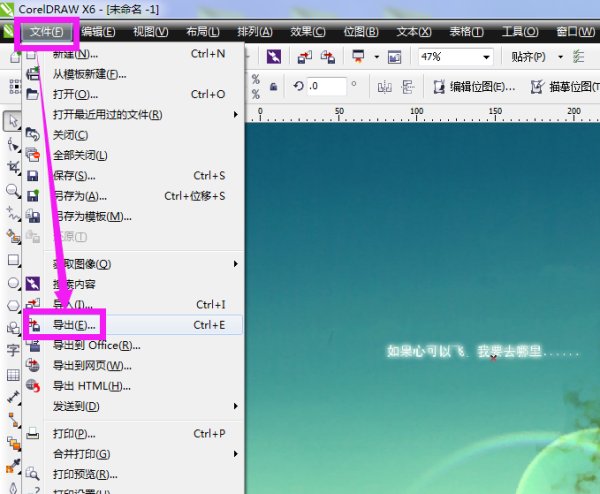Choose 另存为模板(M)... menu entry

(133, 216)
